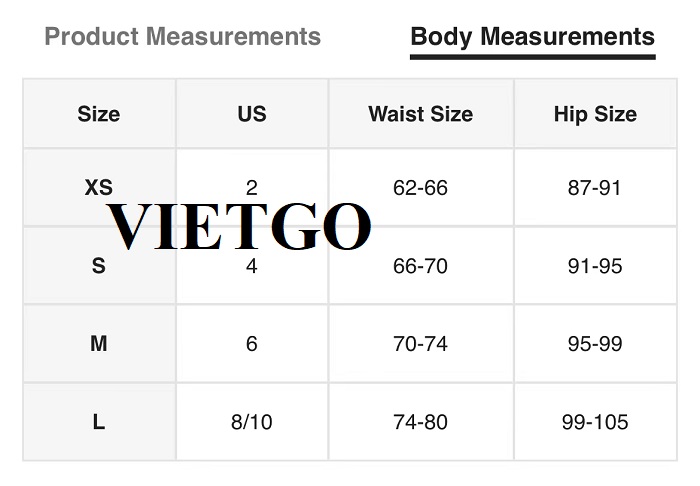Switch to the Product Measurements tab
Image resolution: width=700 pixels, height=486 pixels.
tap(183, 37)
